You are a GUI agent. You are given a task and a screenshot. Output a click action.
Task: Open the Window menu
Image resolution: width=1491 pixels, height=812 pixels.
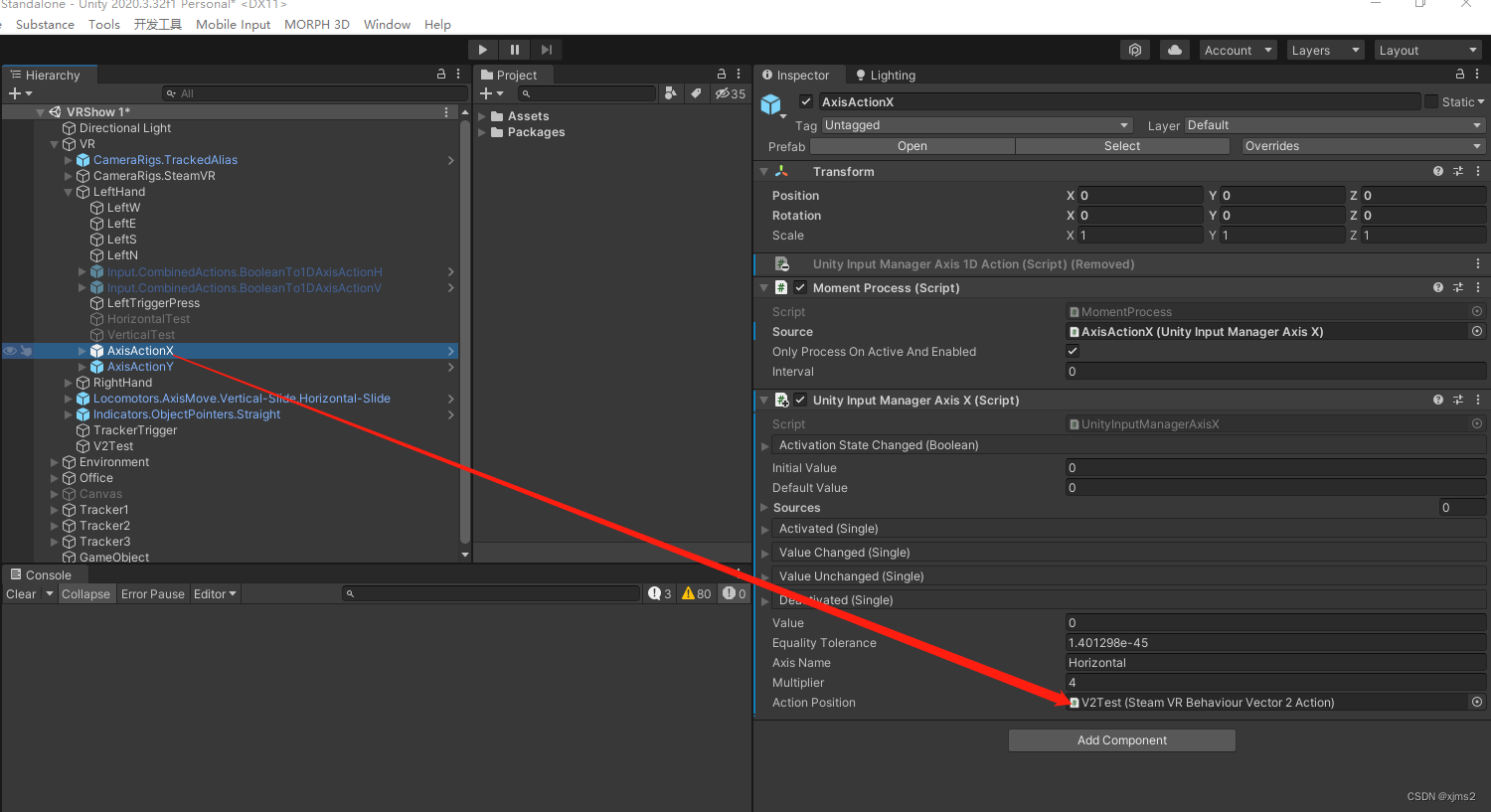pyautogui.click(x=387, y=25)
